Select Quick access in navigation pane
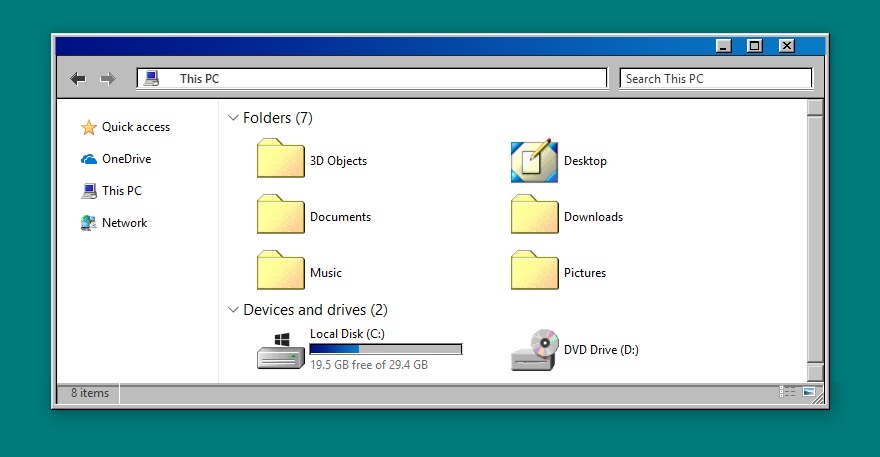Image resolution: width=880 pixels, height=457 pixels. pos(135,127)
